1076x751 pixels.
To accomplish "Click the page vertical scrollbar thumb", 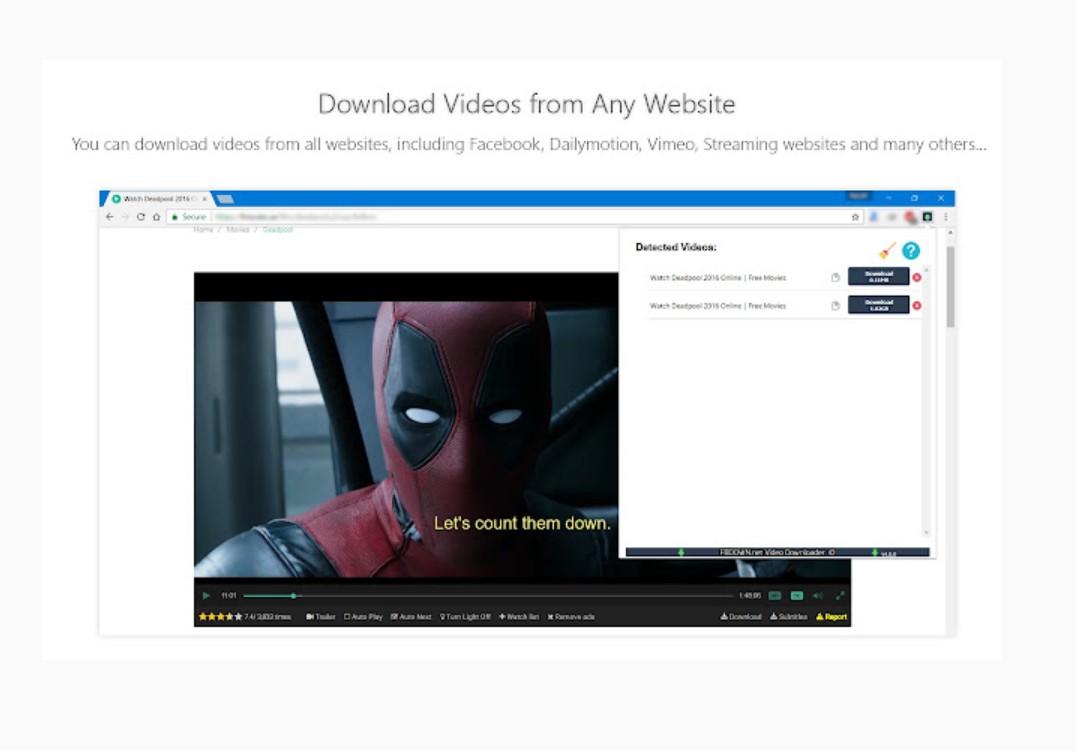I will [950, 287].
